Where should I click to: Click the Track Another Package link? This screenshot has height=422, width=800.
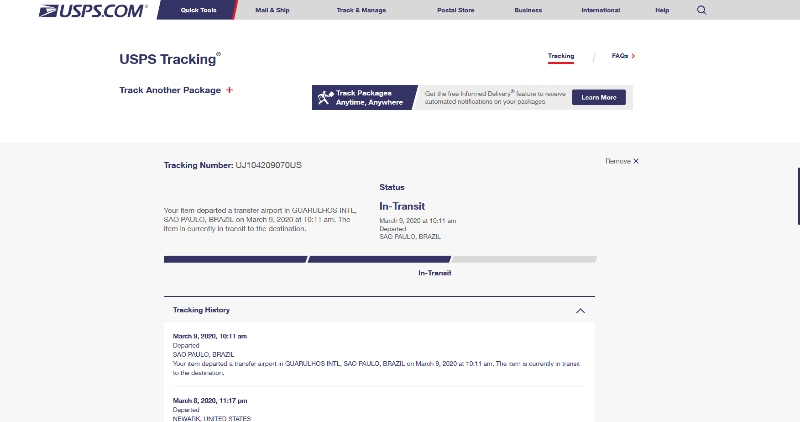coord(170,90)
